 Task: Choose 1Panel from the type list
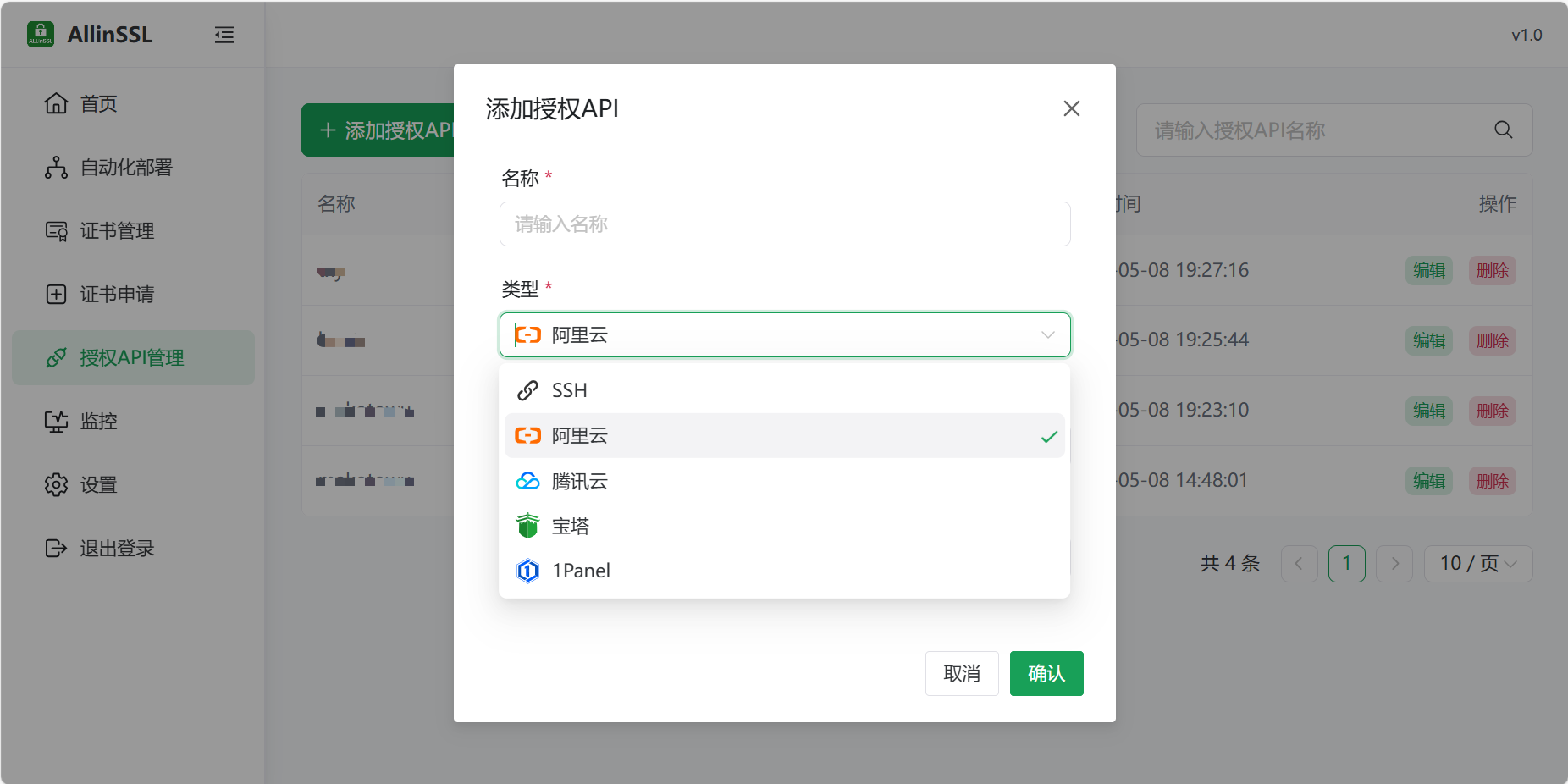click(785, 571)
